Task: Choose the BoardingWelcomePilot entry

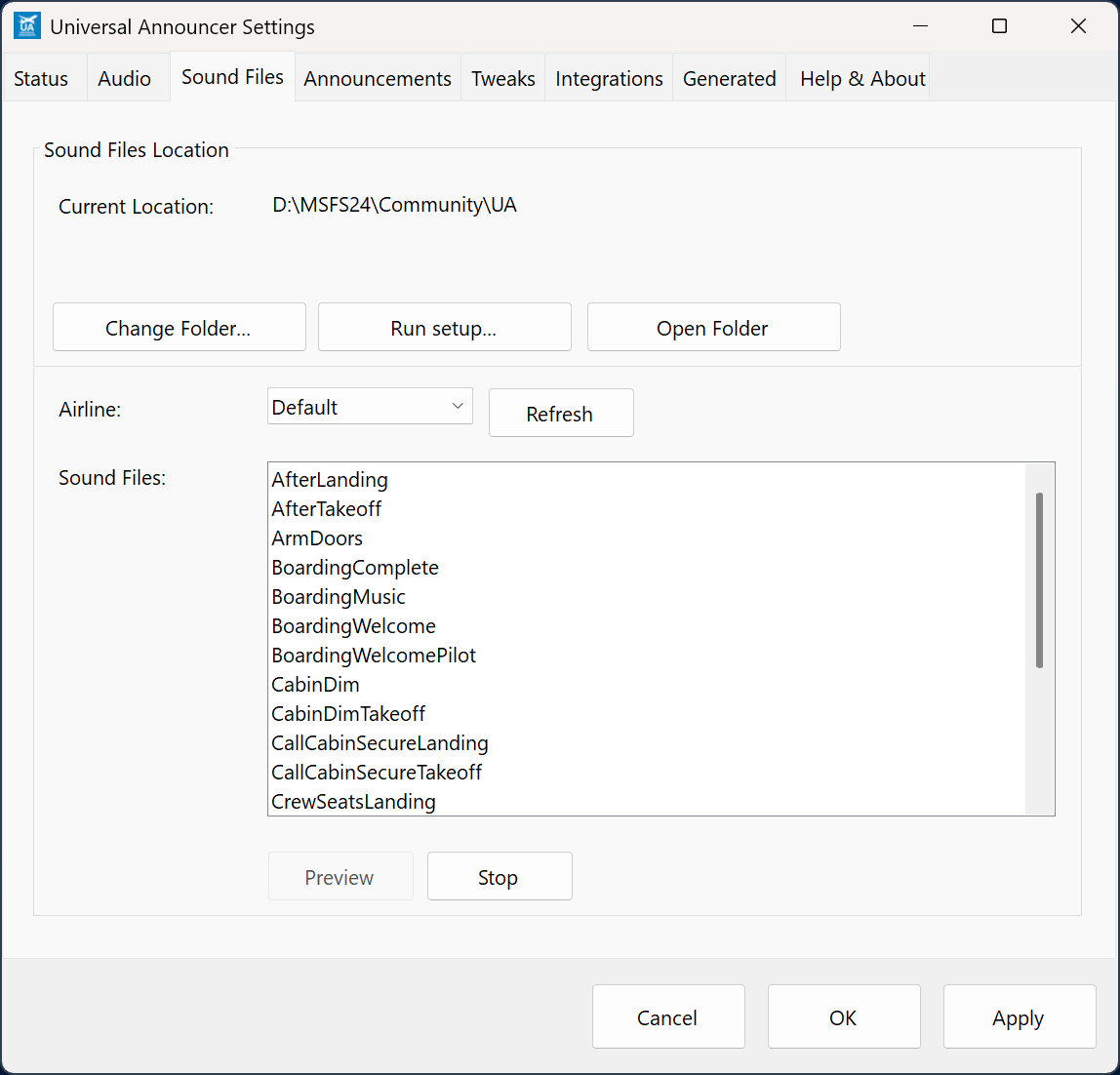Action: click(647, 656)
